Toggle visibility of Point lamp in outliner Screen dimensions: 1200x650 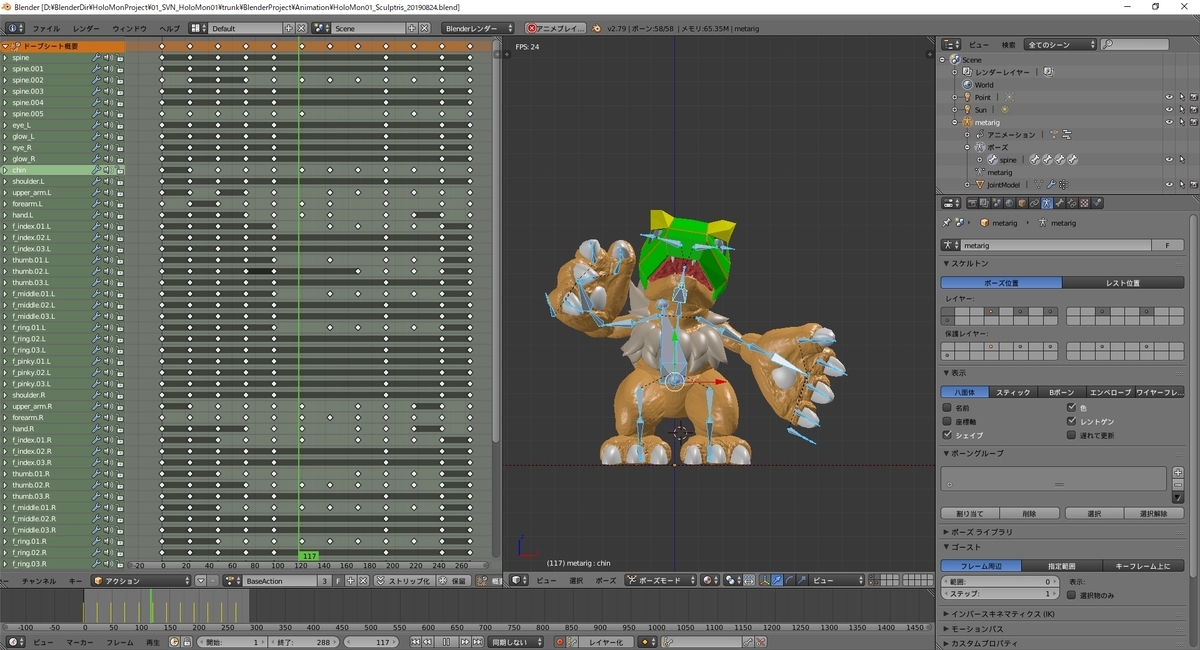(1169, 97)
